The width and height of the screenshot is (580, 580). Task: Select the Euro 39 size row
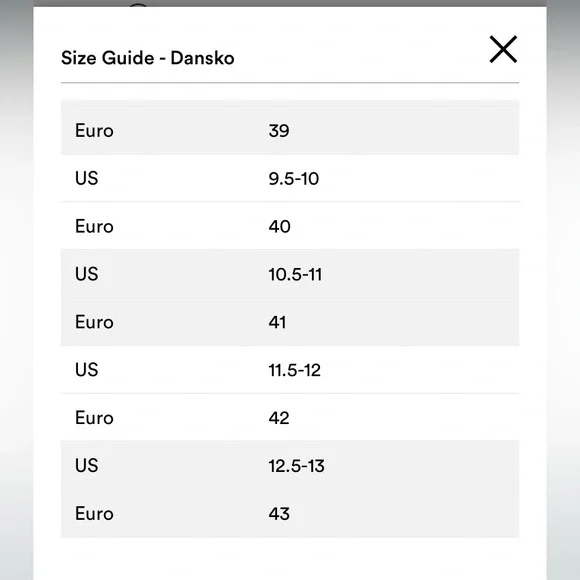coord(290,130)
